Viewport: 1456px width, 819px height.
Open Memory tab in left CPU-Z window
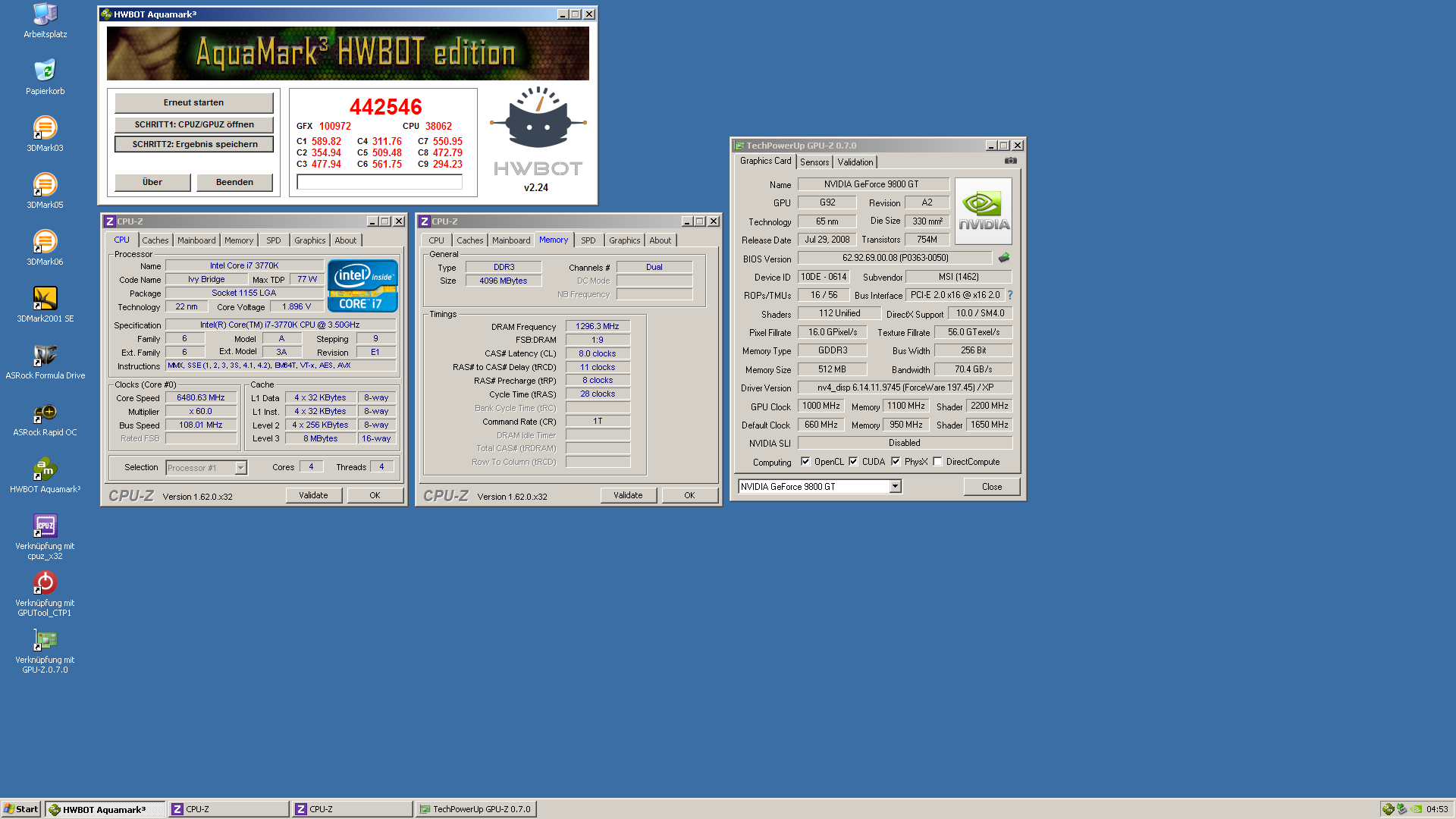pos(239,240)
